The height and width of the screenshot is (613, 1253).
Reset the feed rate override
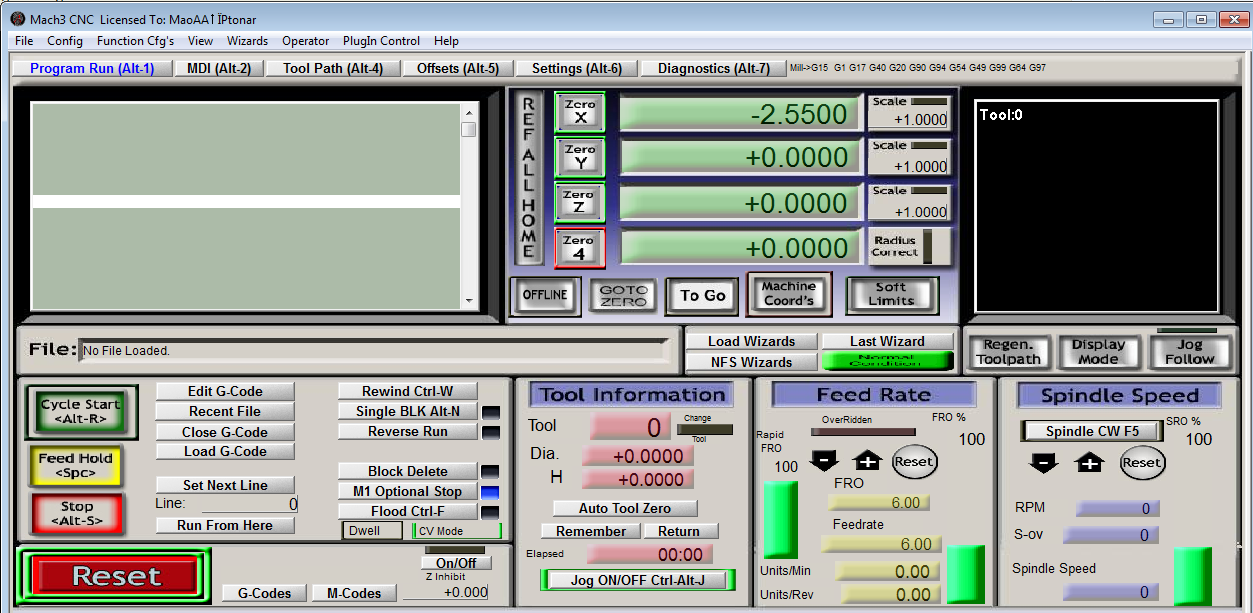point(913,462)
